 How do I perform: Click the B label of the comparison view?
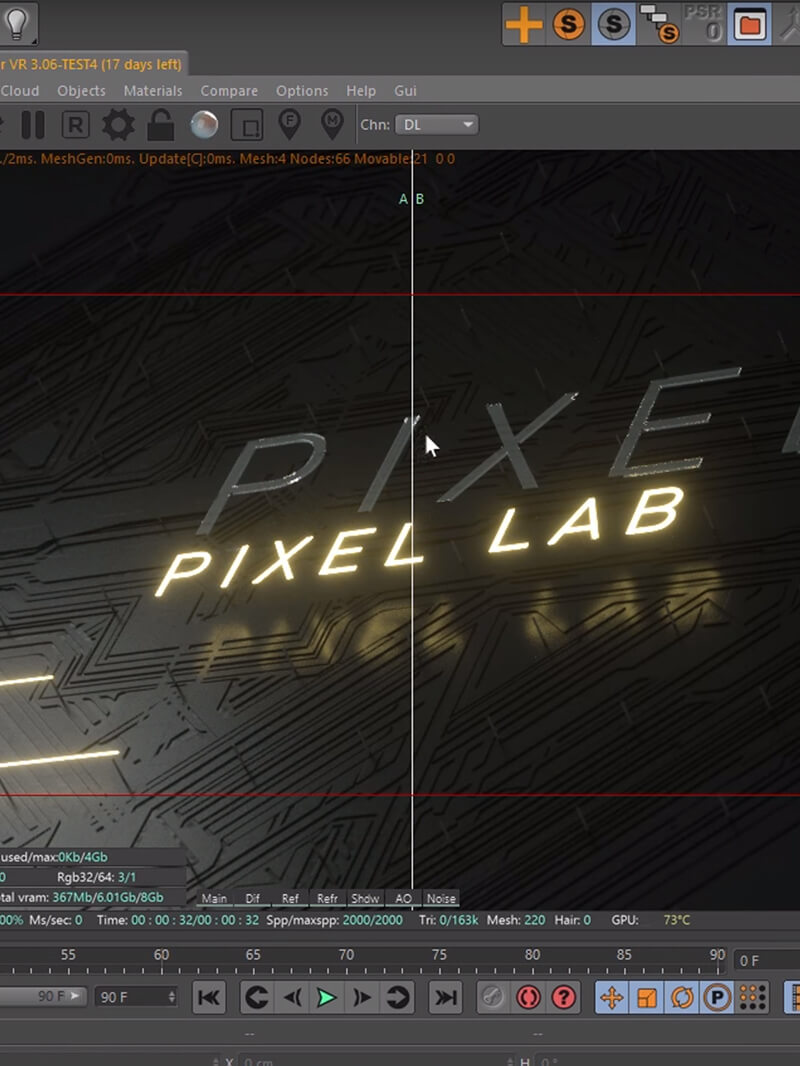tap(419, 199)
